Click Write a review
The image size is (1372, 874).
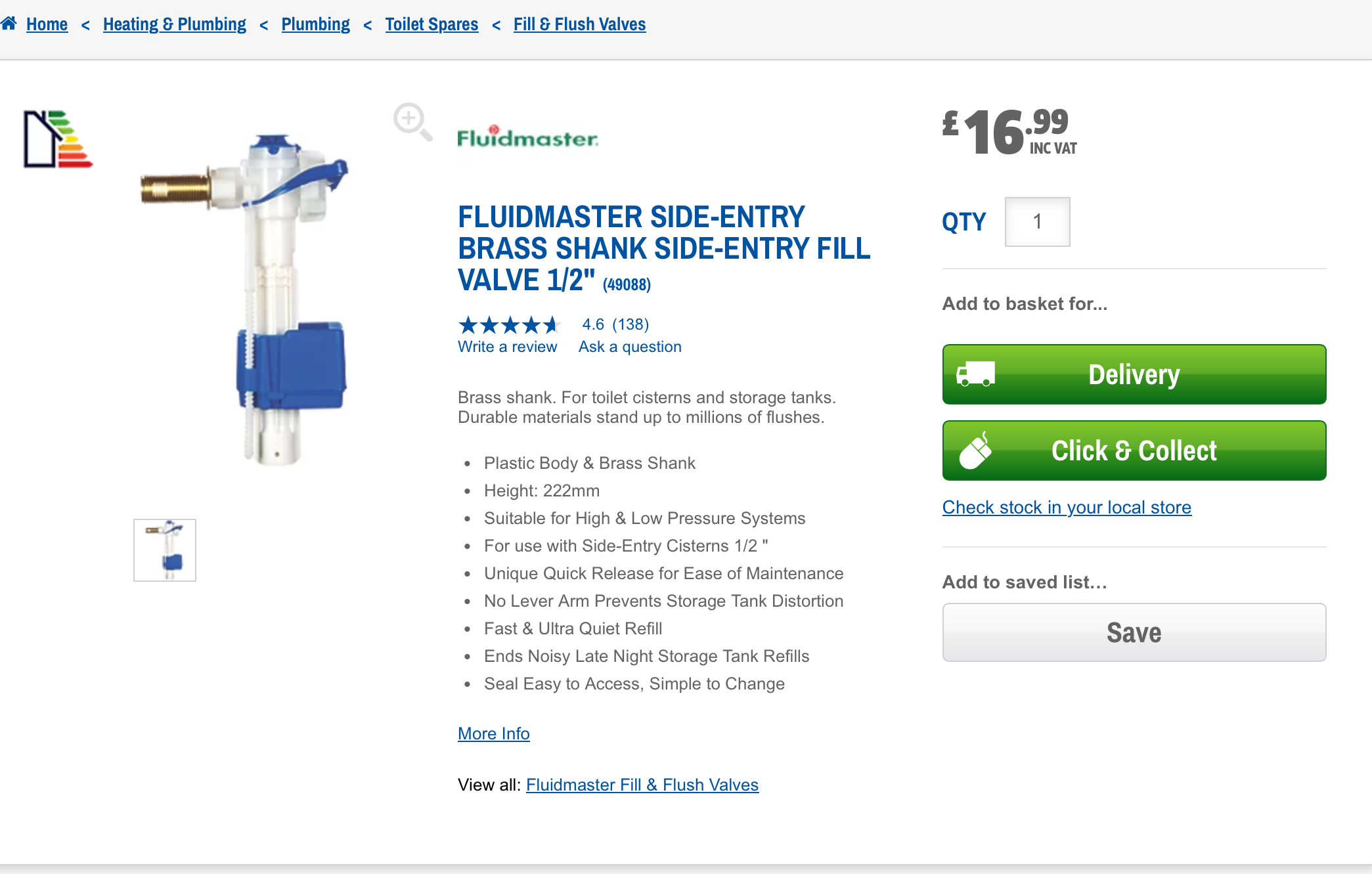508,347
